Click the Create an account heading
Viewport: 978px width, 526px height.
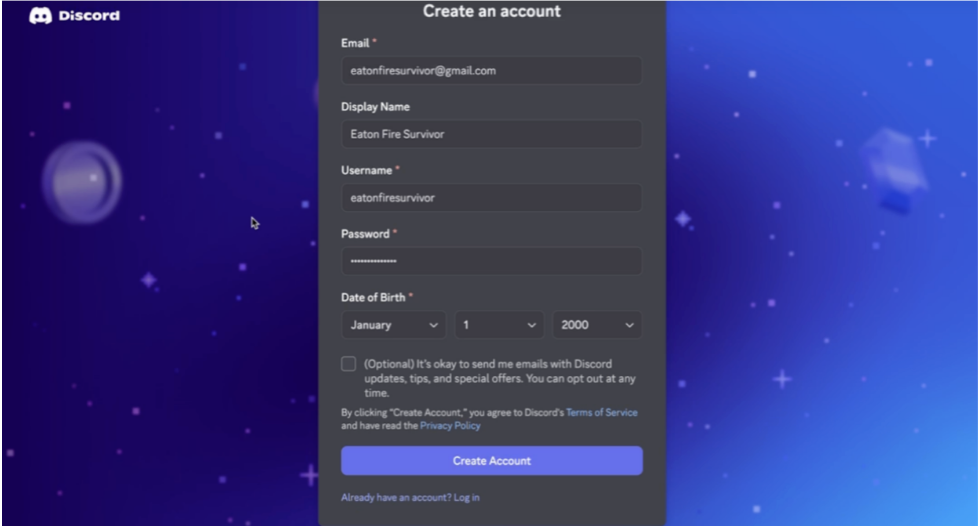[x=491, y=11]
